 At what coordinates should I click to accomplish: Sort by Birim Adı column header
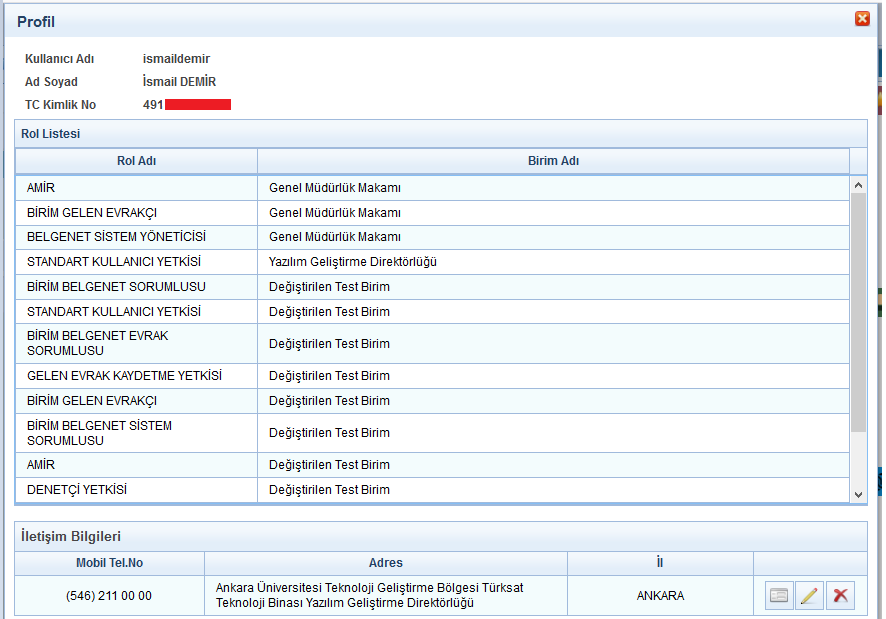click(553, 161)
